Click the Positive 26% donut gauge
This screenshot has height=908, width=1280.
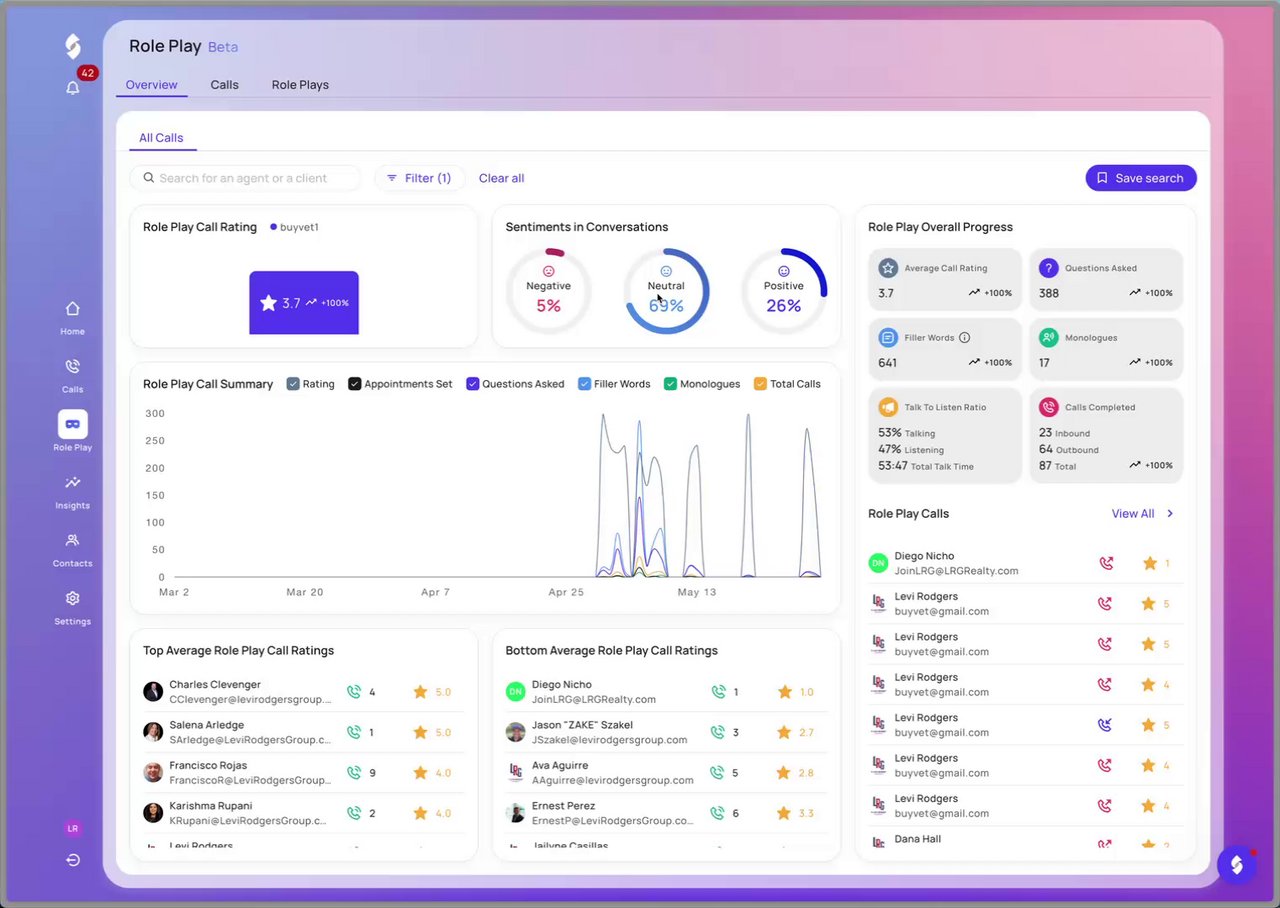[784, 291]
